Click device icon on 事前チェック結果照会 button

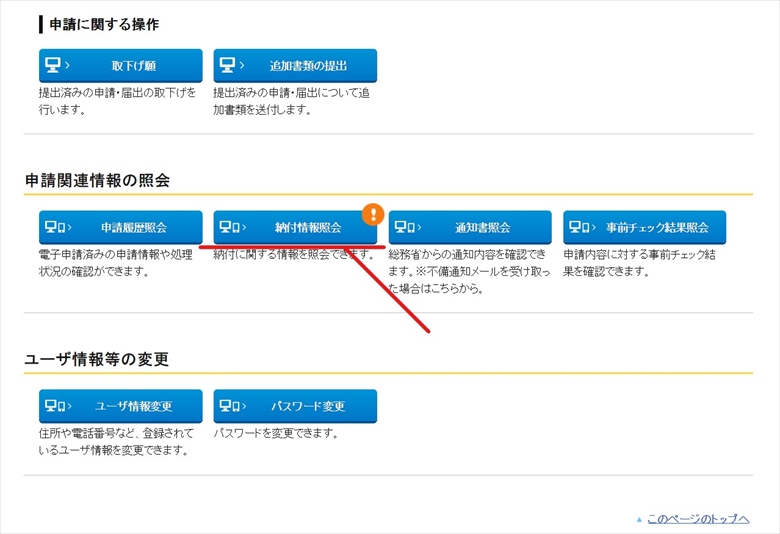click(x=579, y=227)
